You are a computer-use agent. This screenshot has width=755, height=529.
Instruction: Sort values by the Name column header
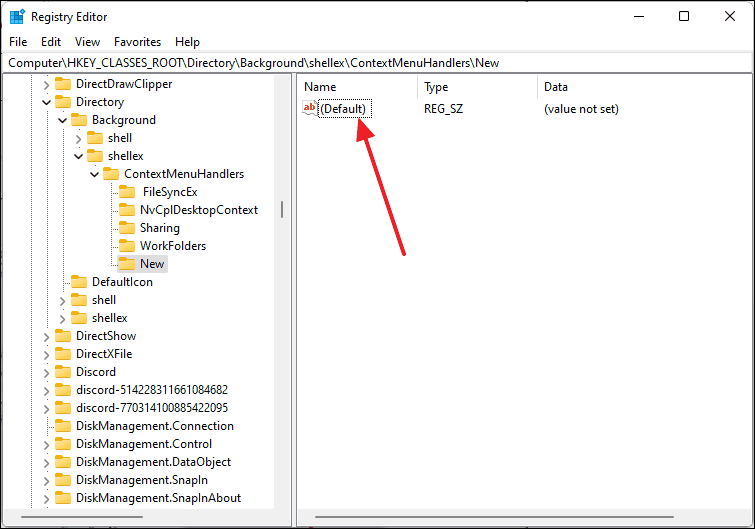(x=358, y=87)
